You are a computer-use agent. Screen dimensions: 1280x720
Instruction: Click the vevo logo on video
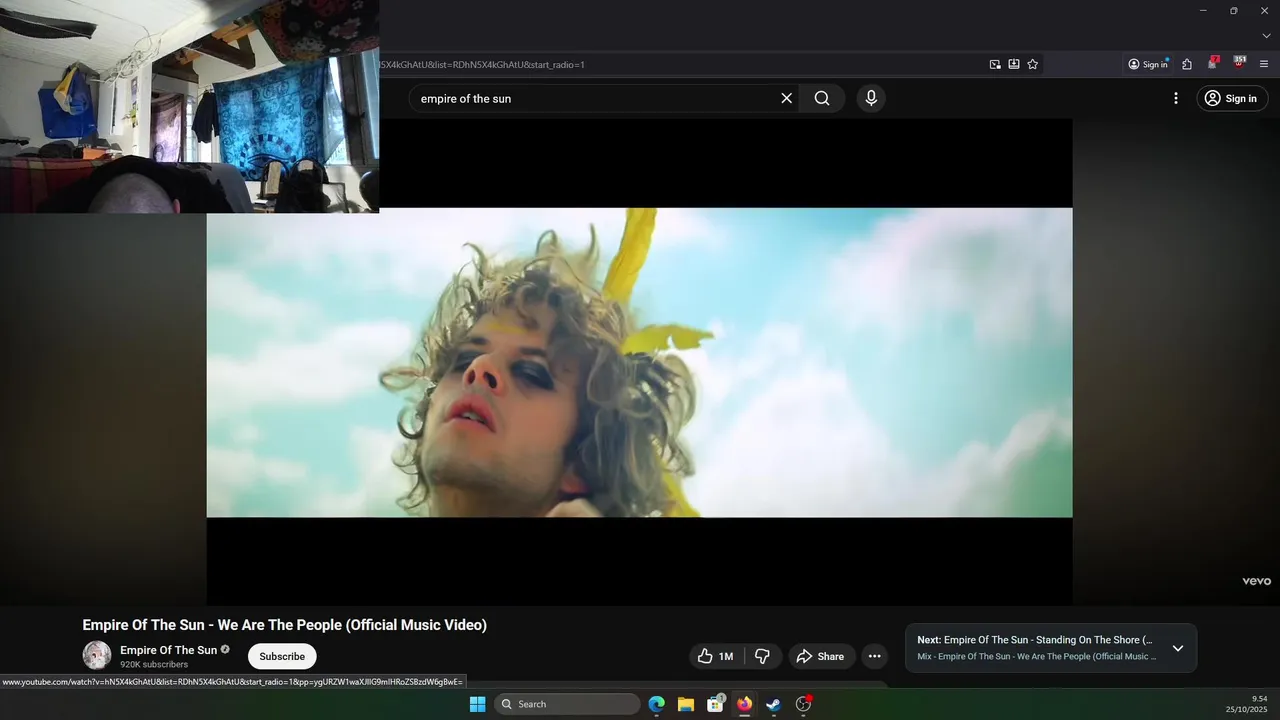click(x=1256, y=581)
